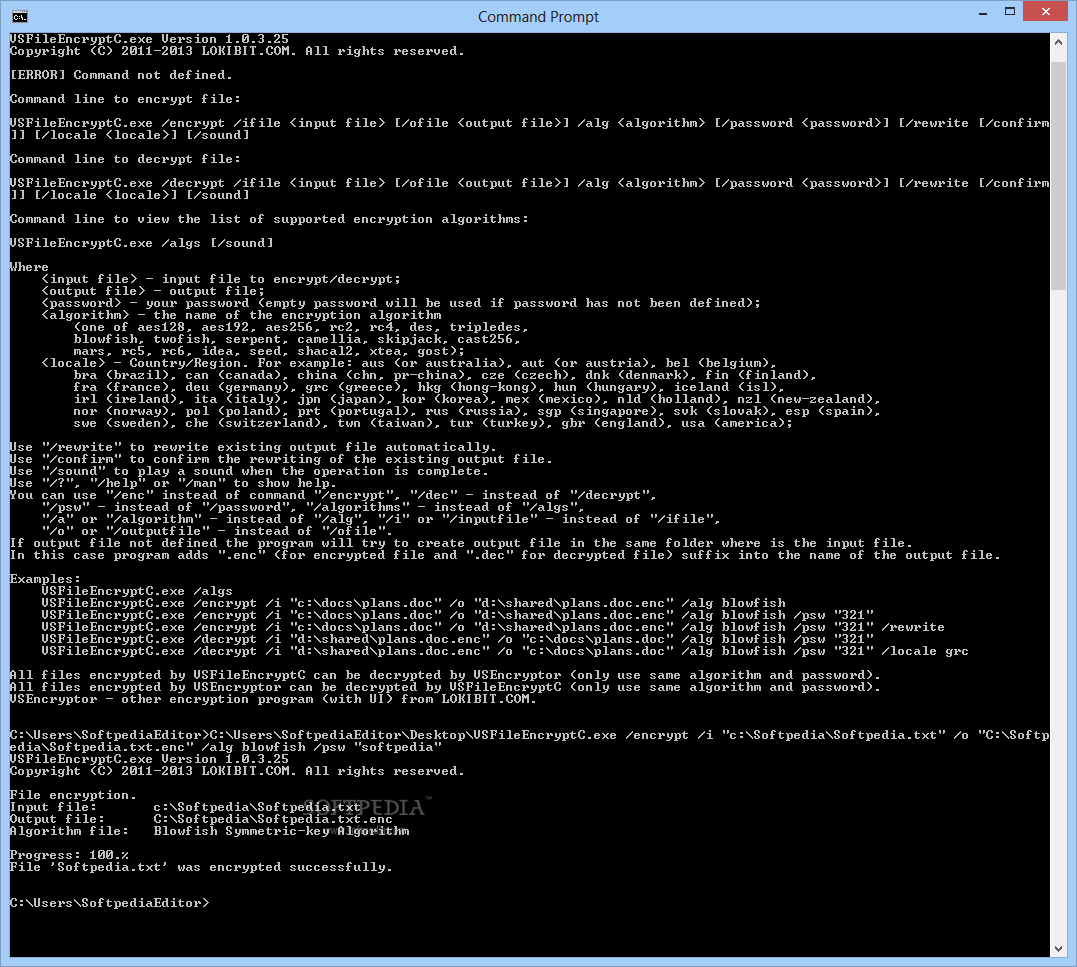Screen dimensions: 1077x967
Task: Click 'USEncryptor - other encryption program' line
Action: click(x=273, y=699)
